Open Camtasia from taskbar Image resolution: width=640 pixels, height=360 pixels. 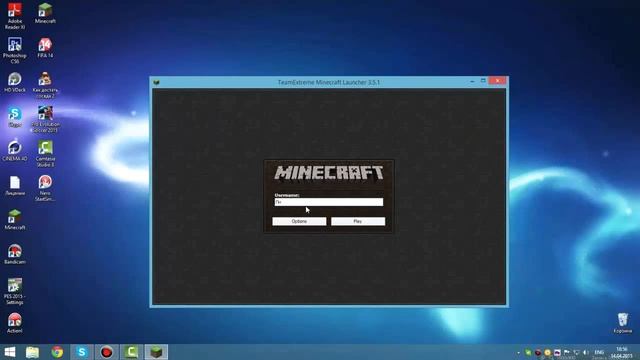(131, 352)
